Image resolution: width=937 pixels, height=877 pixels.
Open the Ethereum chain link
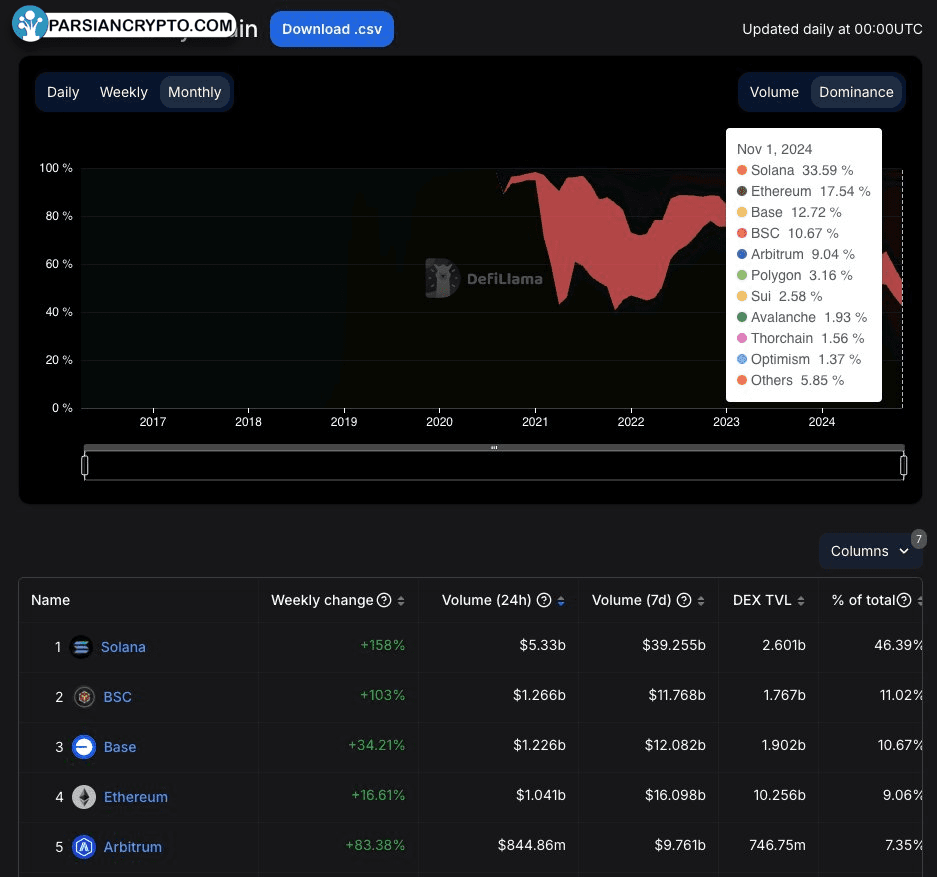pos(136,797)
